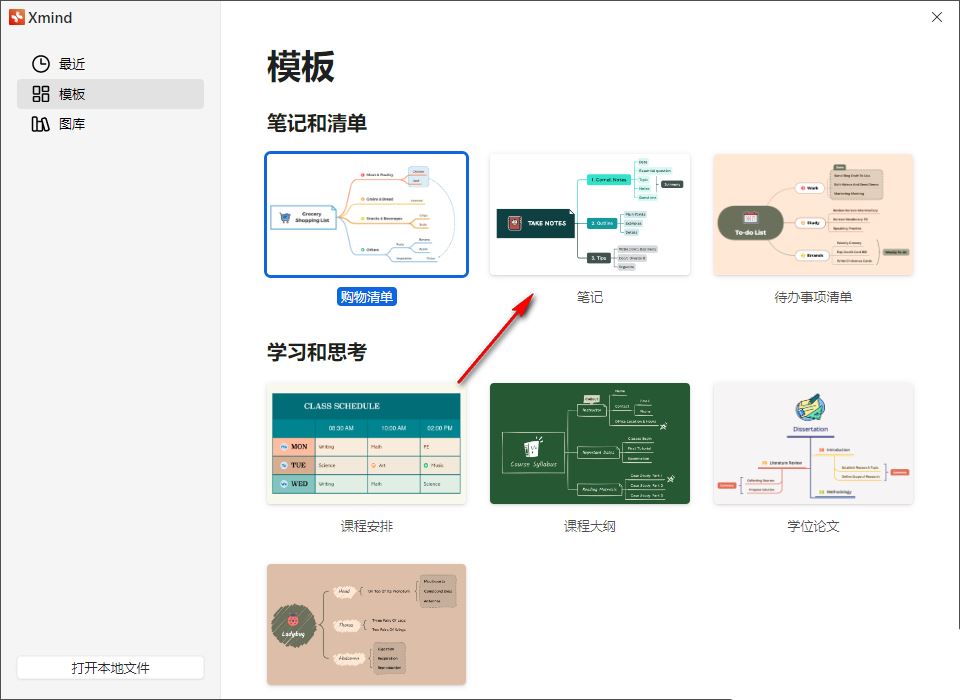Click the 笔记 template label
The width and height of the screenshot is (960, 700).
[590, 297]
